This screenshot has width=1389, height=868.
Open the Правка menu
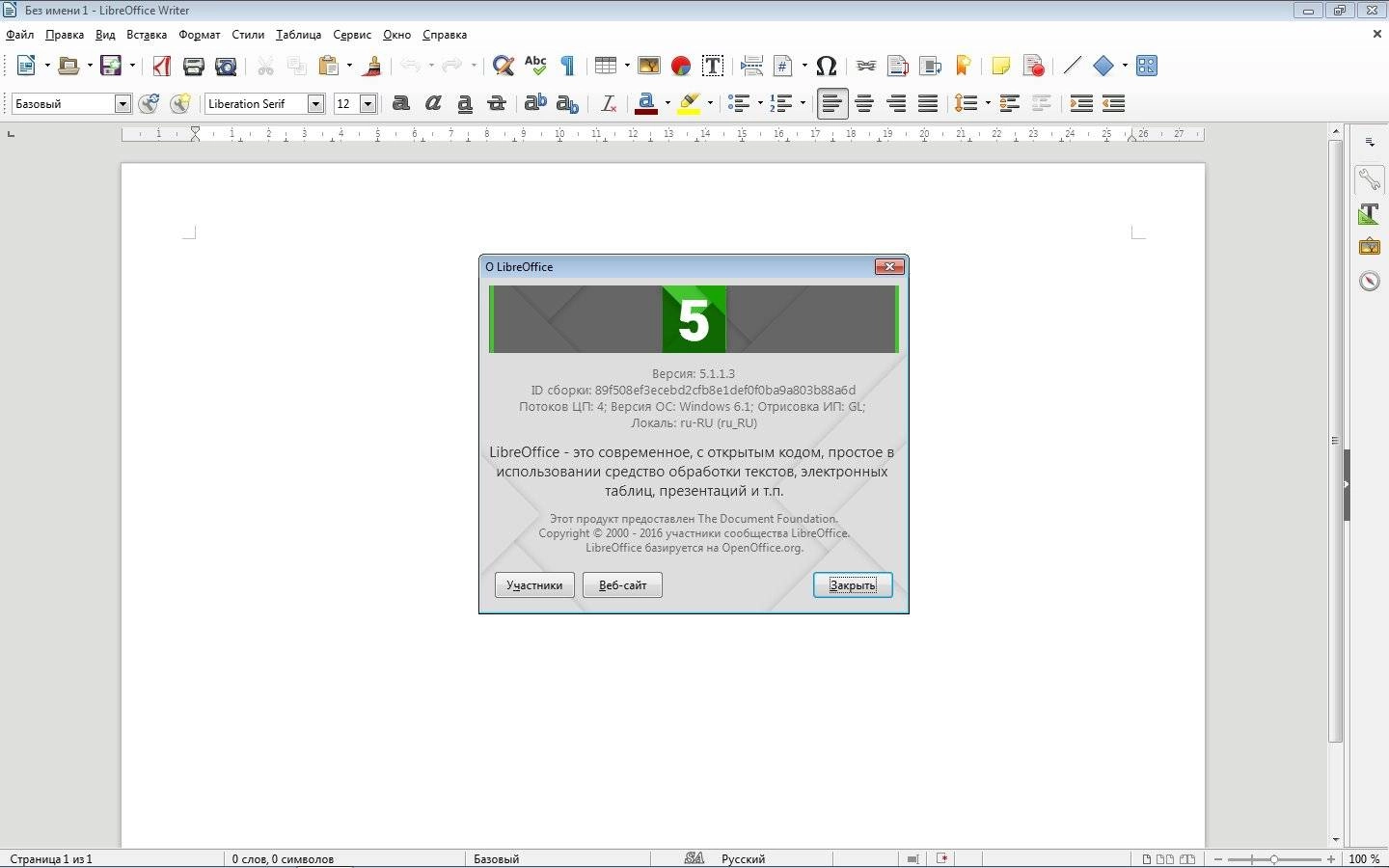[x=65, y=35]
